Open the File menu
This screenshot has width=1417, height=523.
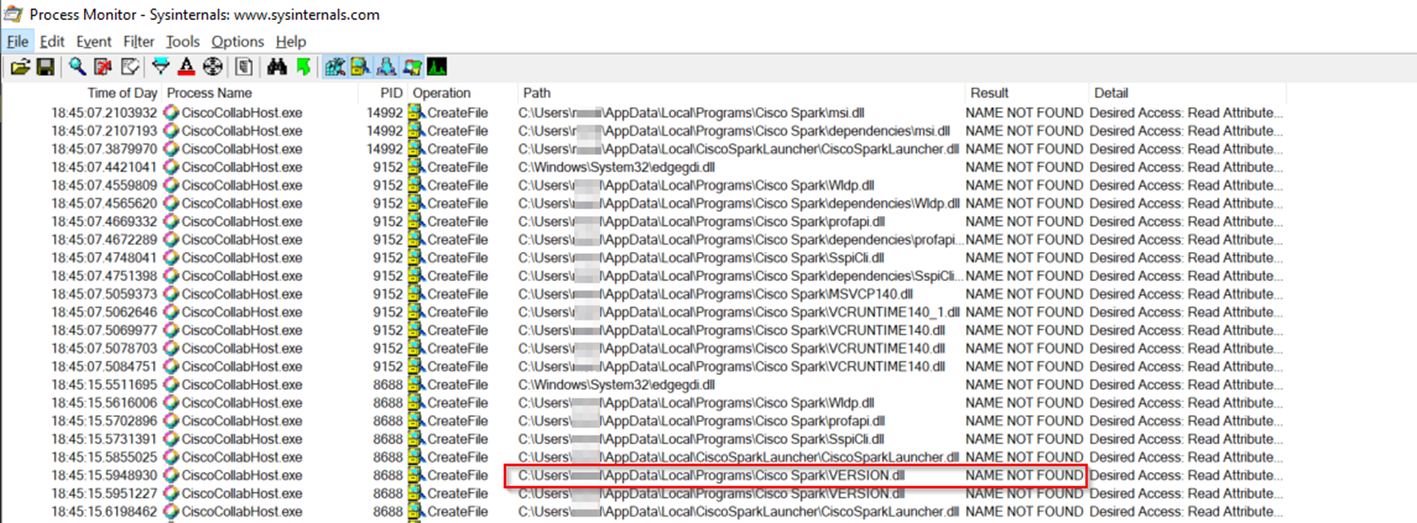tap(18, 41)
